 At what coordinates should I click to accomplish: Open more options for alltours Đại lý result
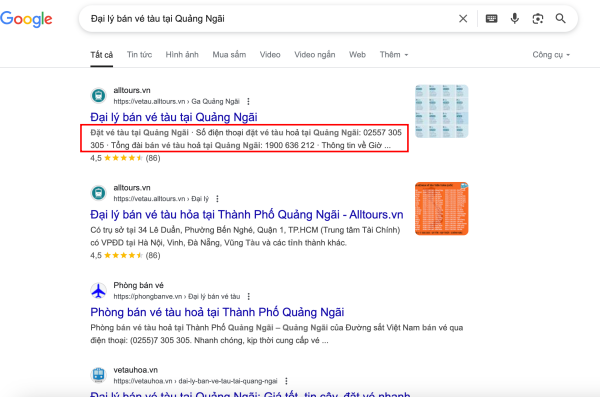(217, 199)
